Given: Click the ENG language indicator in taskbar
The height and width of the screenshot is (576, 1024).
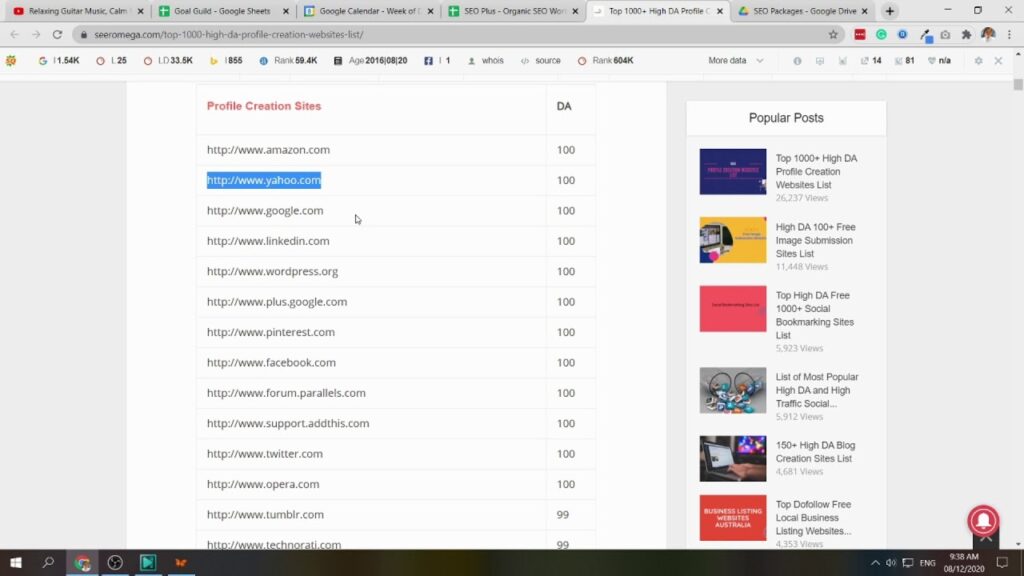Looking at the screenshot, I should point(927,563).
